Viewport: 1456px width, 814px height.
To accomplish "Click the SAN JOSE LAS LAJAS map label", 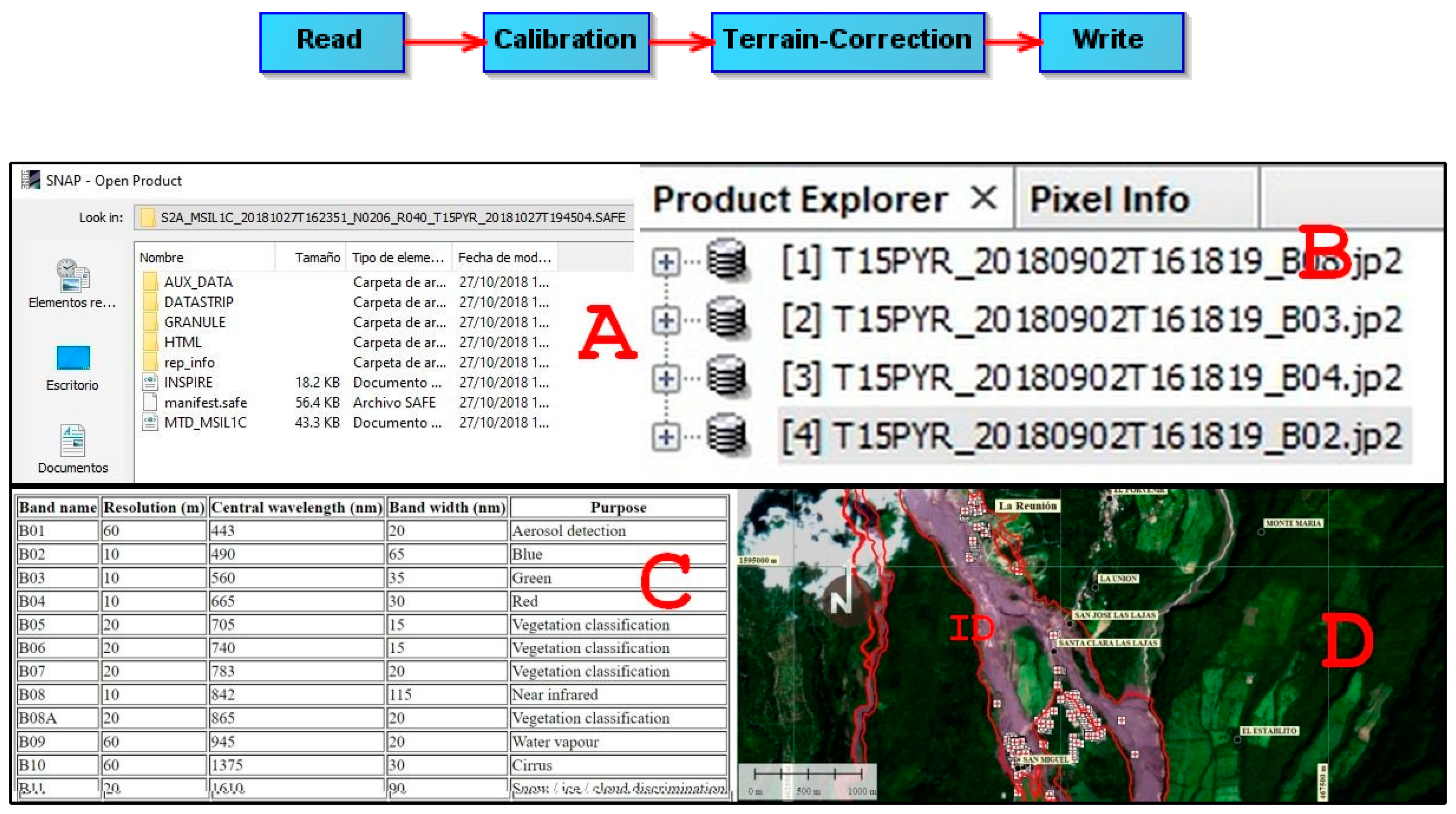I will coord(1115,614).
